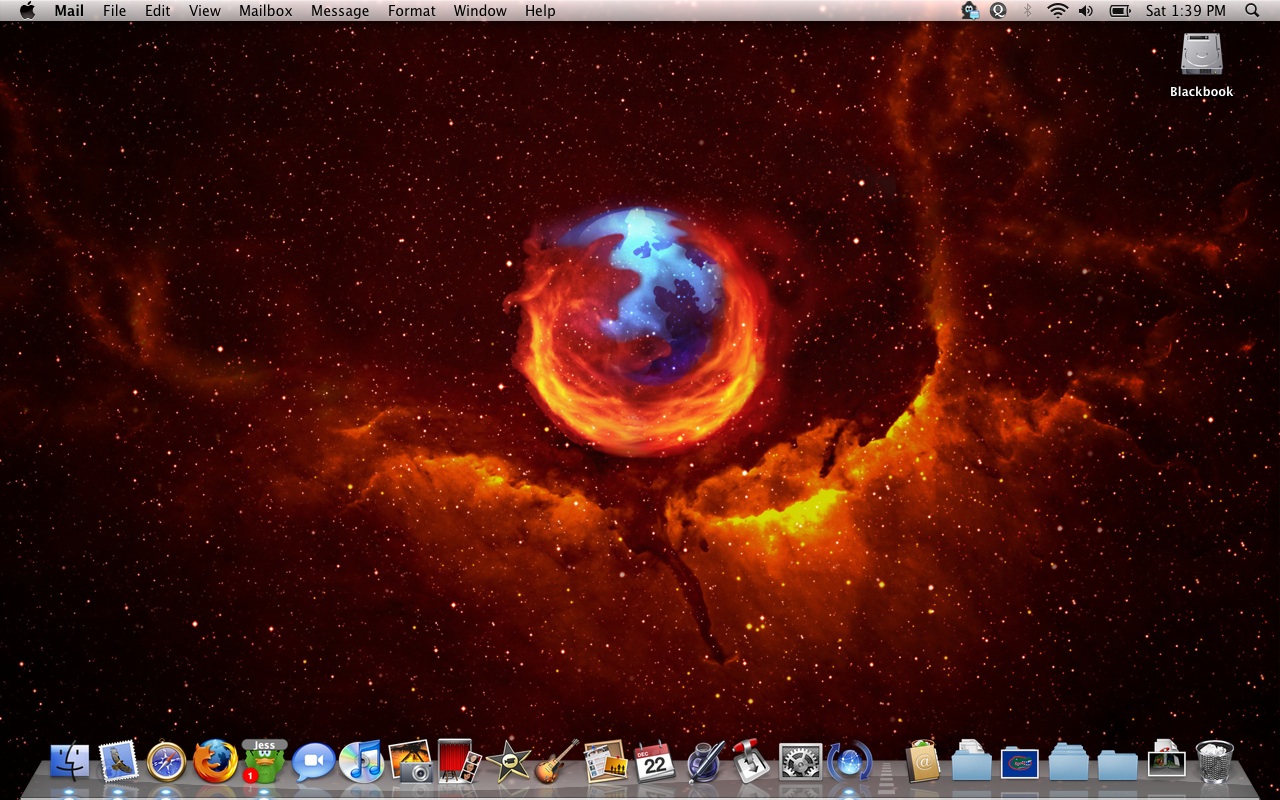
Task: Launch Mail via the stamp Dock icon
Action: (118, 761)
